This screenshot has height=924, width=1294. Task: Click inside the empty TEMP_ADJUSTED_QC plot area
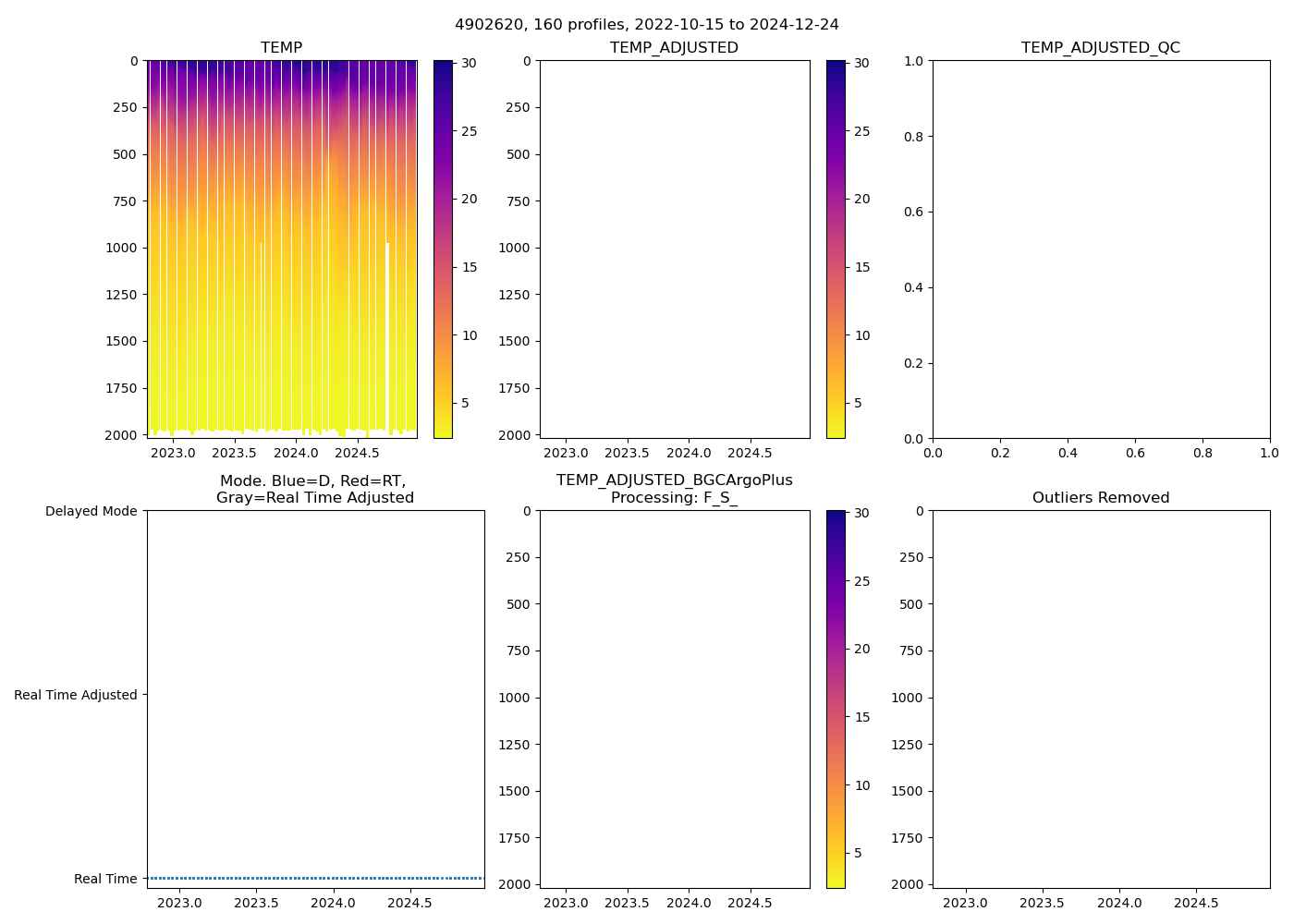[1100, 249]
